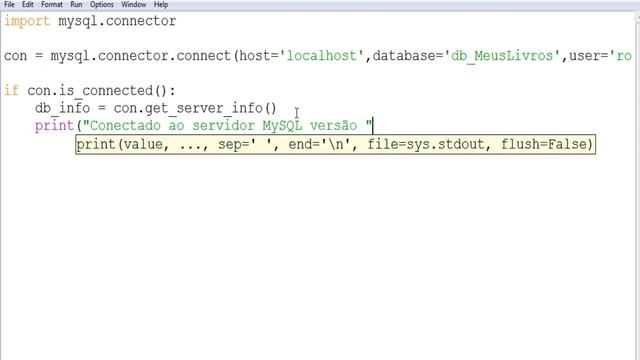Click 'mysql.connector.connect' on the con line
Image resolution: width=640 pixels, height=360 pixels.
pos(141,56)
